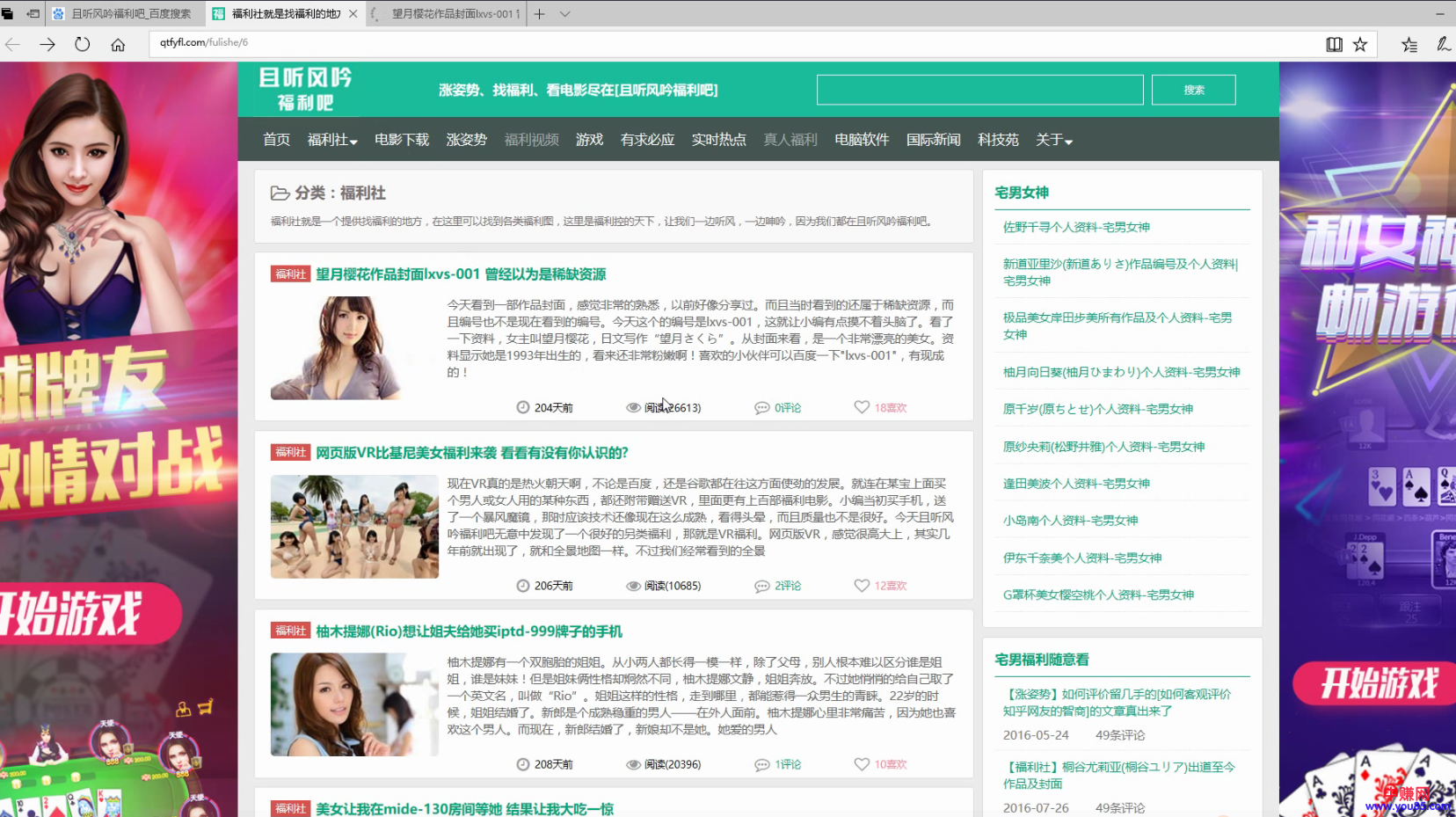Image resolution: width=1456 pixels, height=817 pixels.
Task: Open the Hub favorites list icon
Action: 1409,44
